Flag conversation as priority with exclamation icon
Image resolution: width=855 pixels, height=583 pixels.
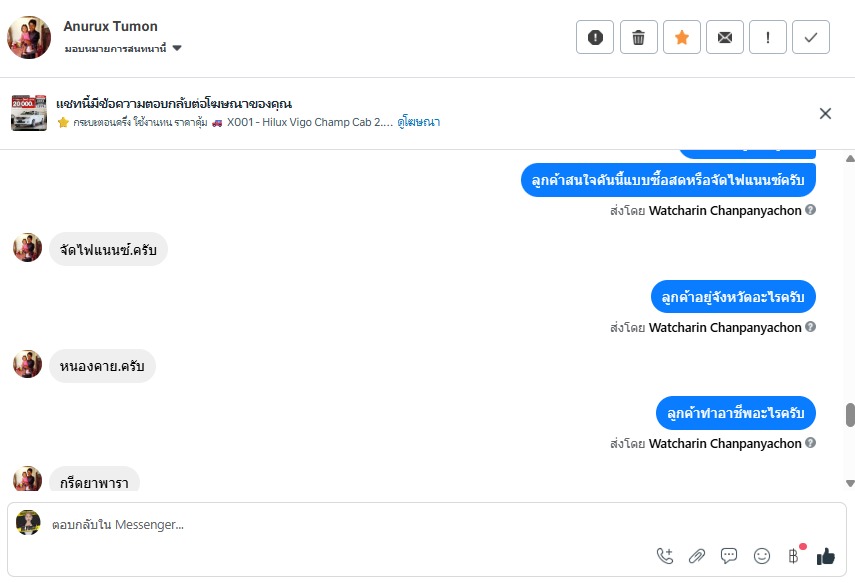[x=768, y=37]
